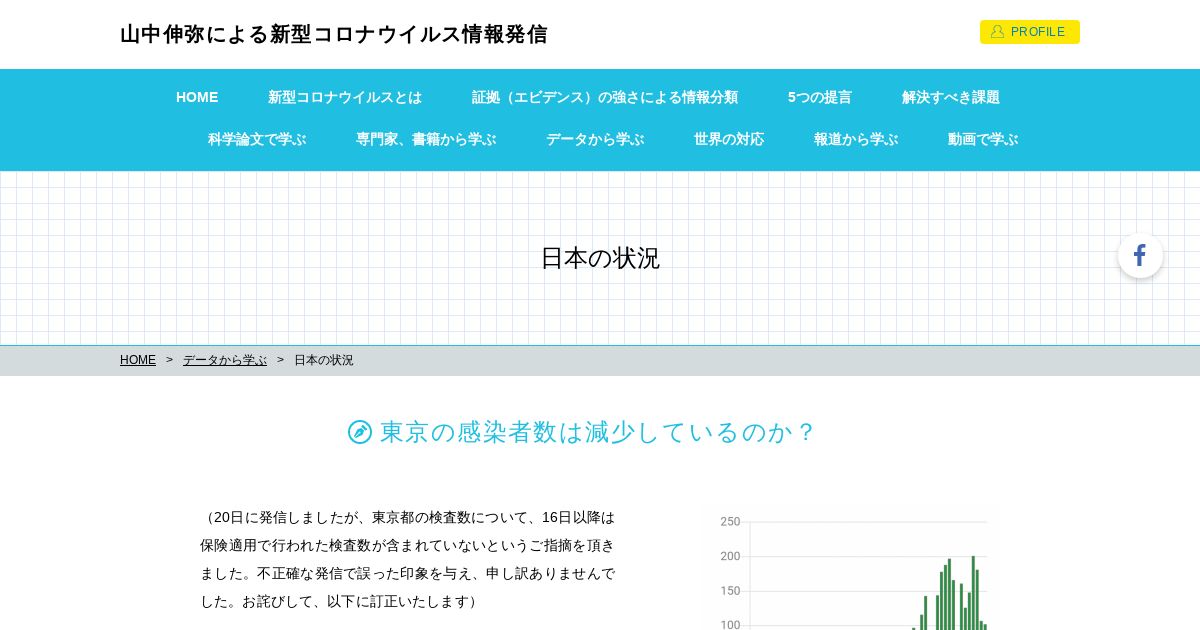The height and width of the screenshot is (630, 1200).
Task: Click the heading 東京の感染者数は減少しているのか？
Action: click(598, 432)
